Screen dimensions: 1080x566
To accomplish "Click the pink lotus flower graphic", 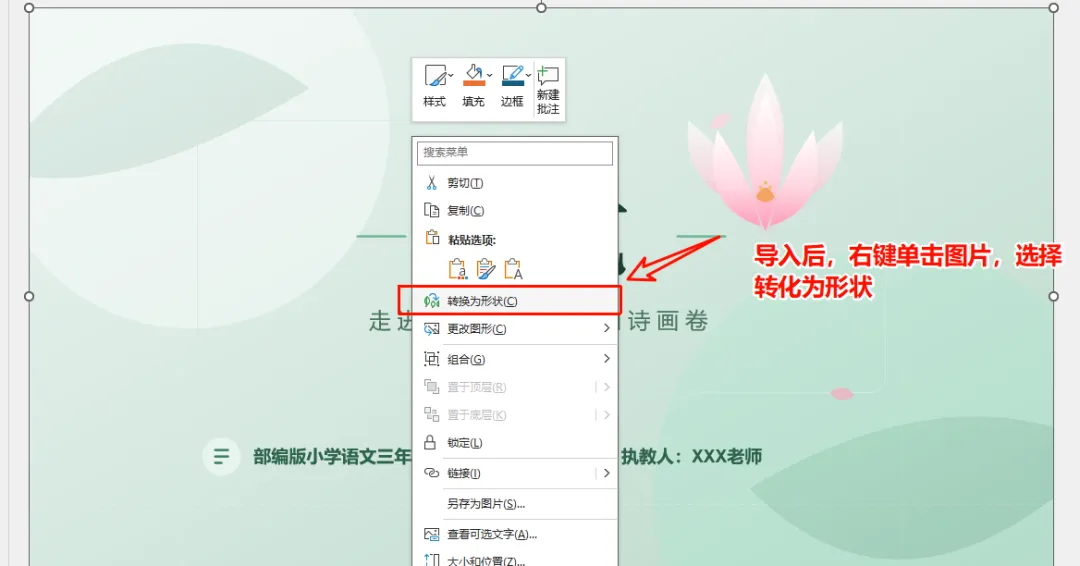I will pos(765,153).
